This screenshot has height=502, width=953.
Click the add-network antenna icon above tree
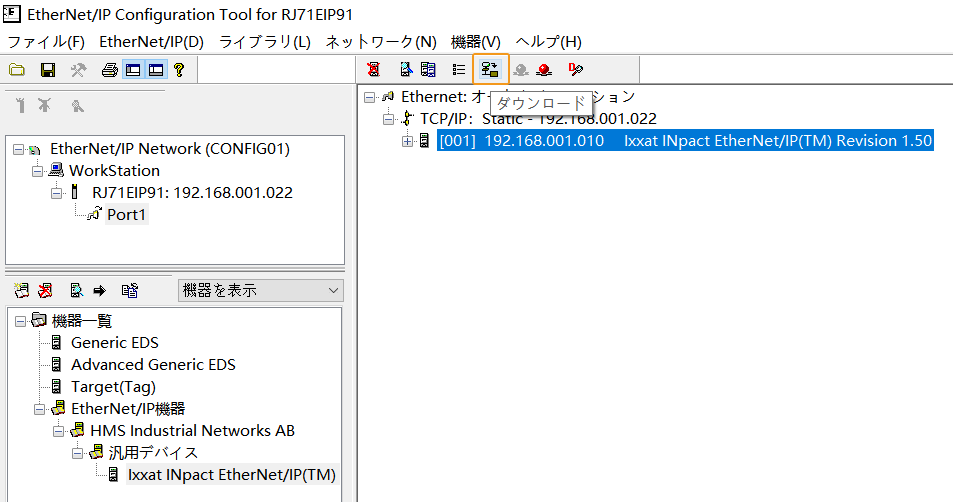(x=21, y=105)
